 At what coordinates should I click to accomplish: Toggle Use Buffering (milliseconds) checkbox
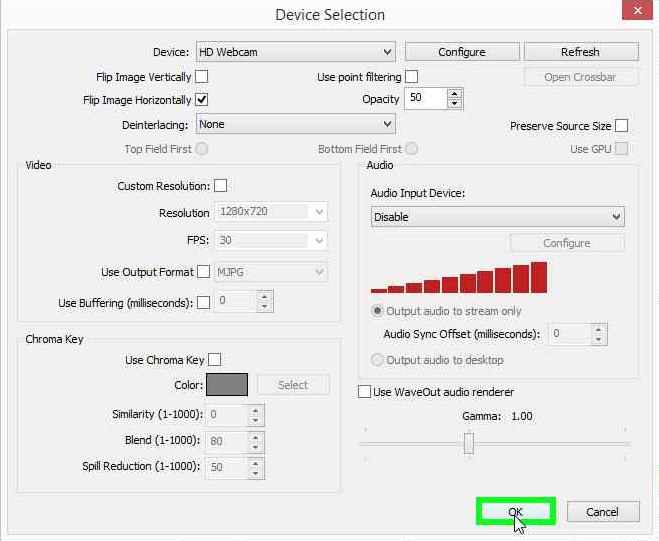click(204, 302)
